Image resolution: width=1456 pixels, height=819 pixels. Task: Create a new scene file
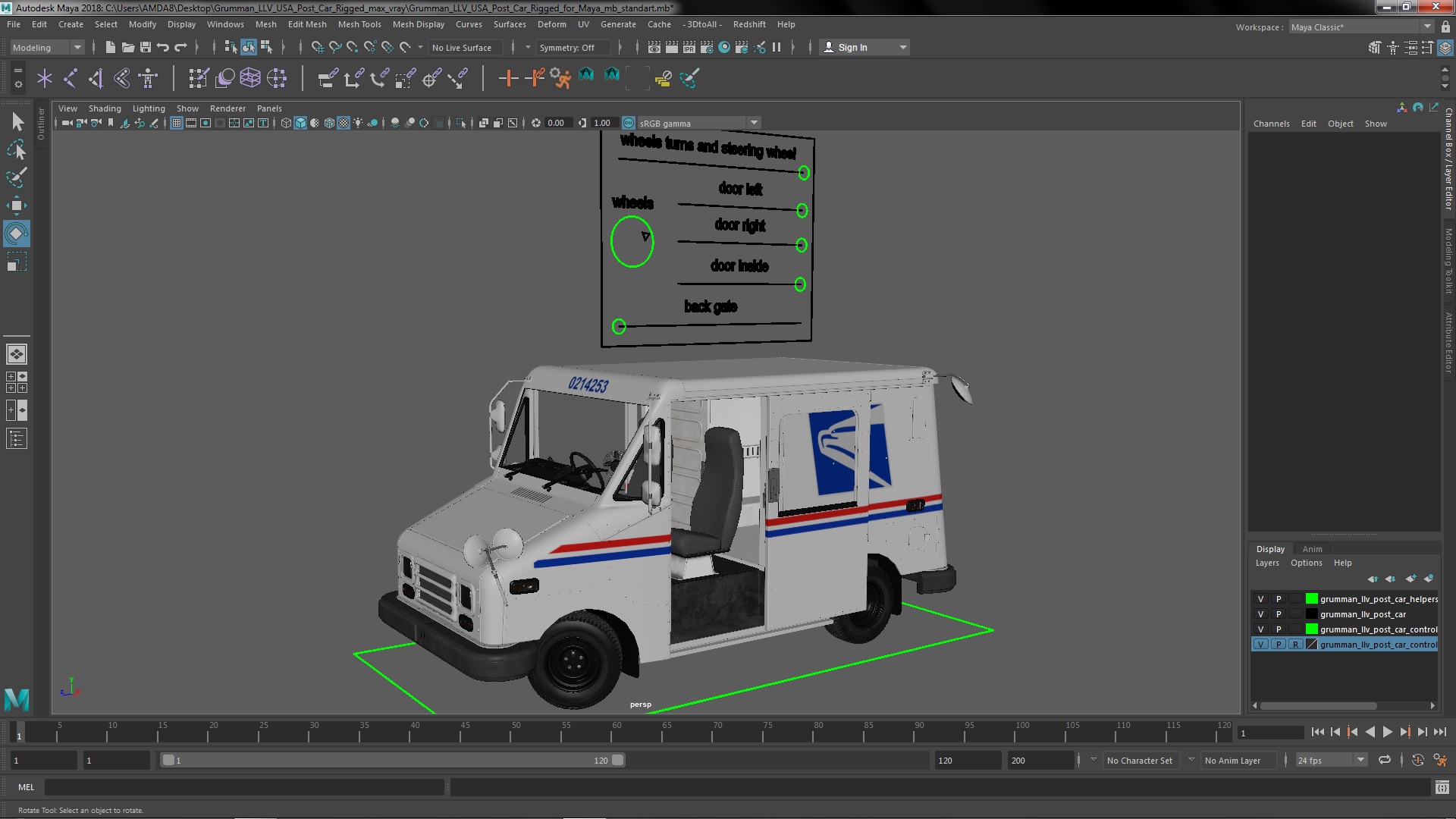click(x=110, y=47)
